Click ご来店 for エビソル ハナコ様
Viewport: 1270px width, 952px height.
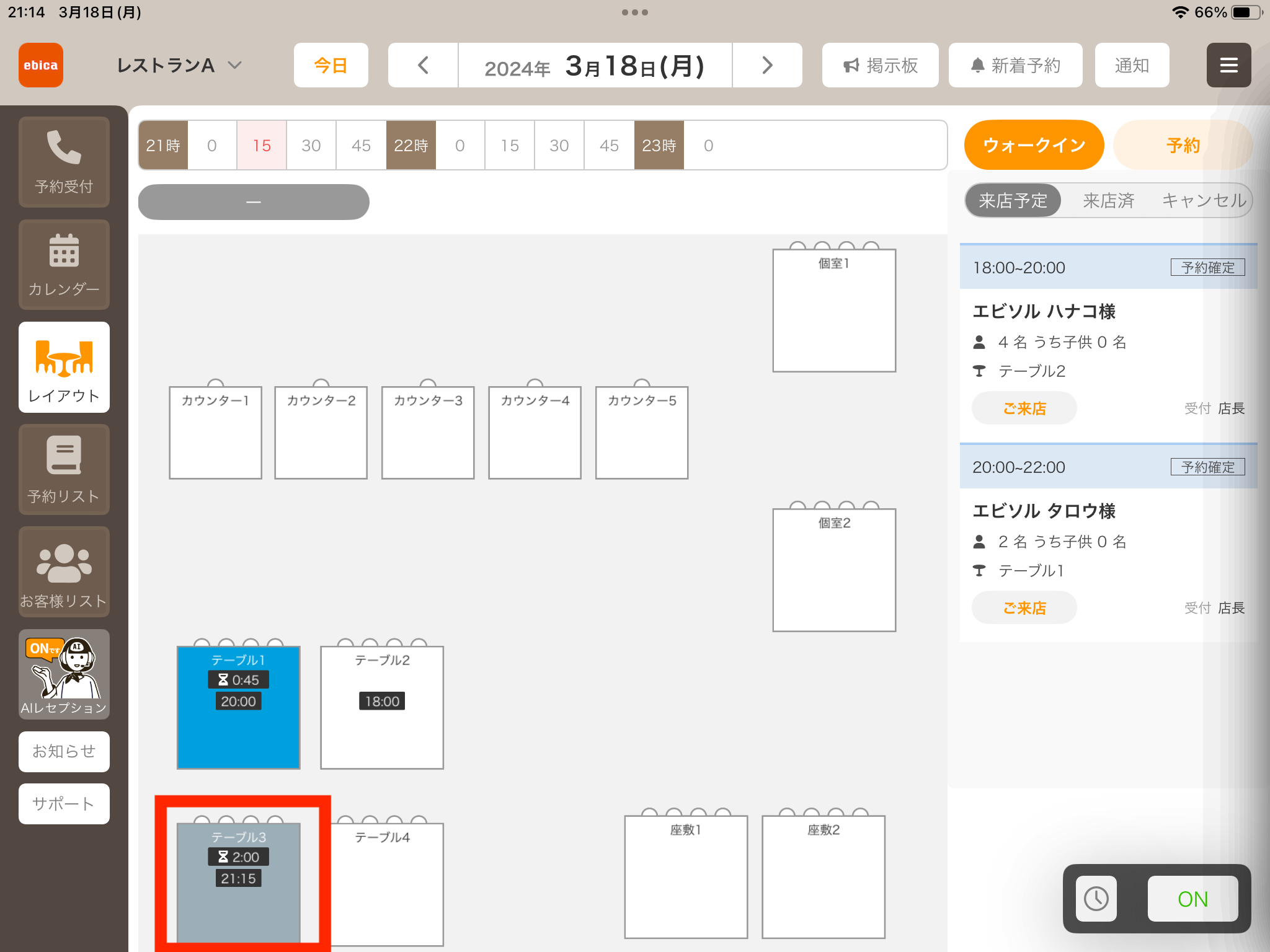pos(1024,408)
